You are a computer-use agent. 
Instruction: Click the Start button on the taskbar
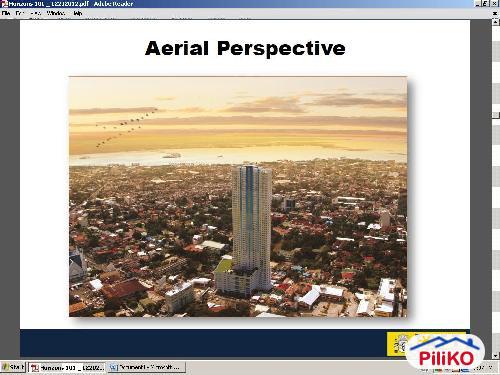point(13,367)
